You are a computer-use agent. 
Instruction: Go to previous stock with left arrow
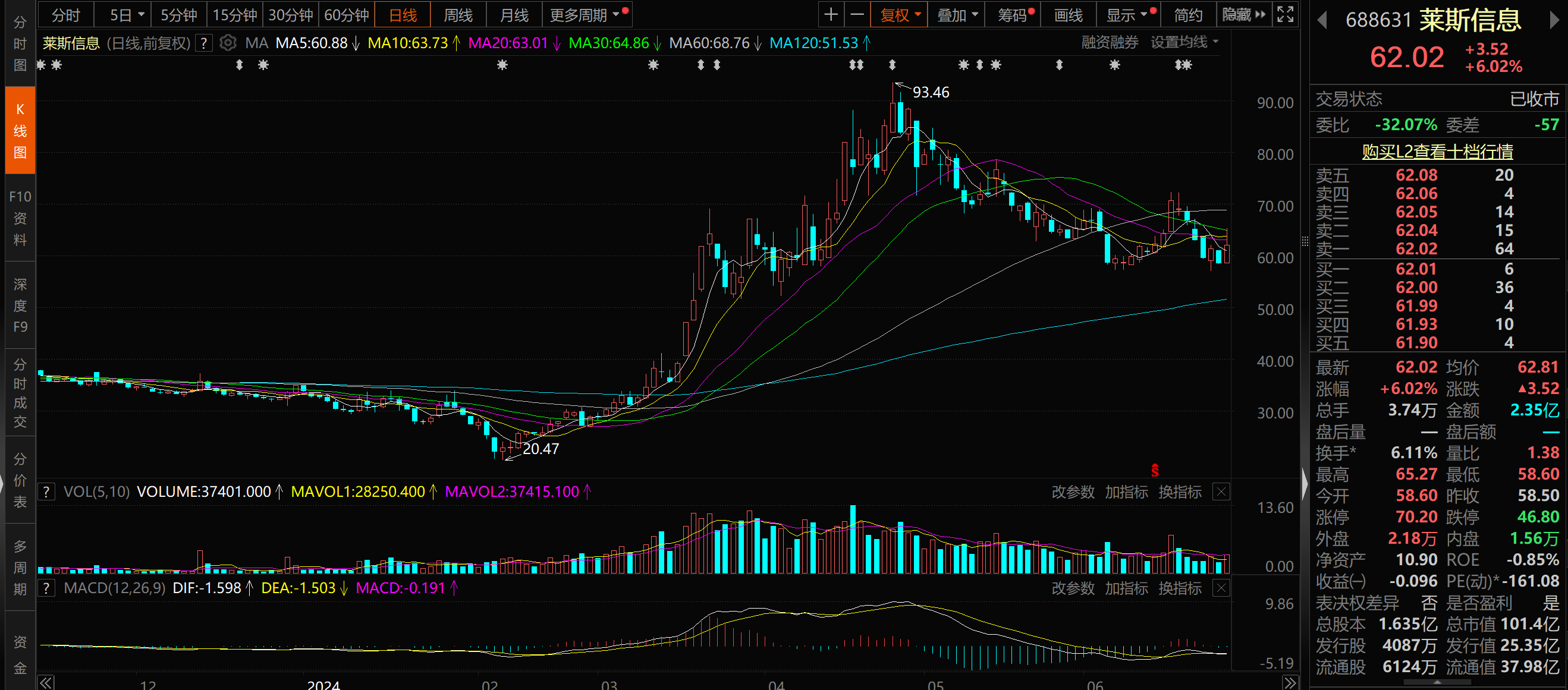coord(1321,21)
